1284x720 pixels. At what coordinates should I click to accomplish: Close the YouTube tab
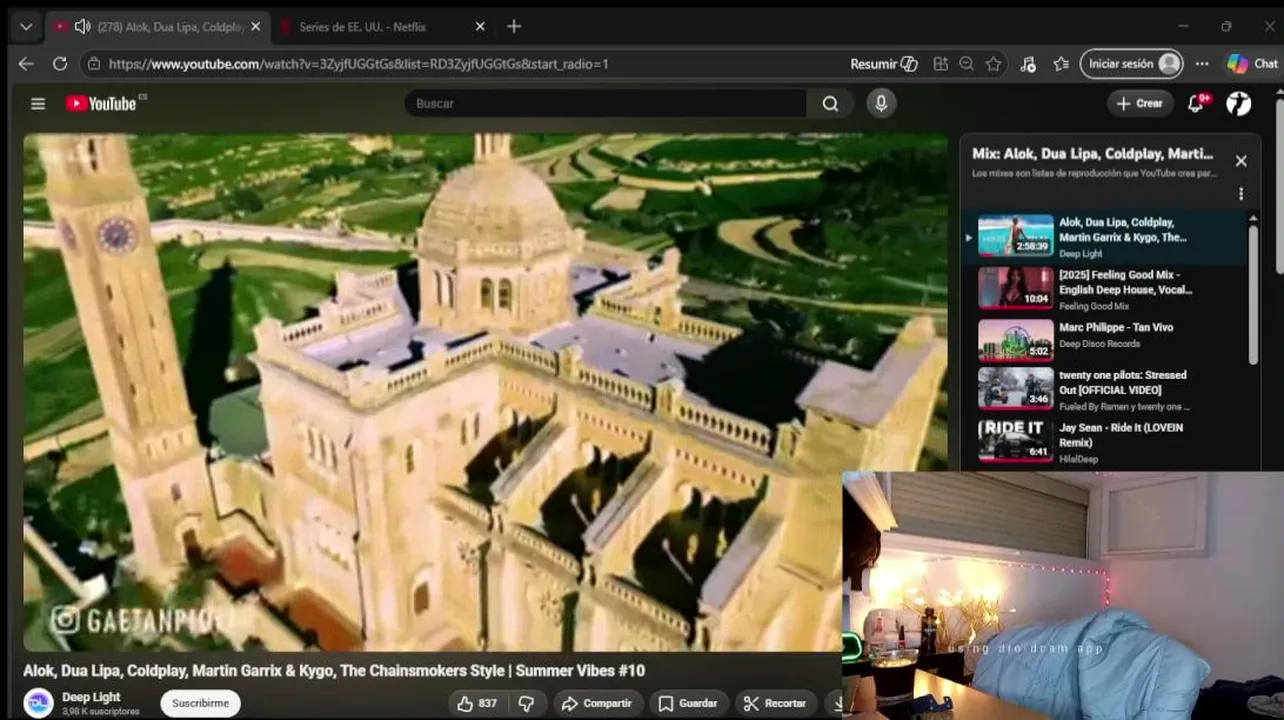click(x=255, y=27)
